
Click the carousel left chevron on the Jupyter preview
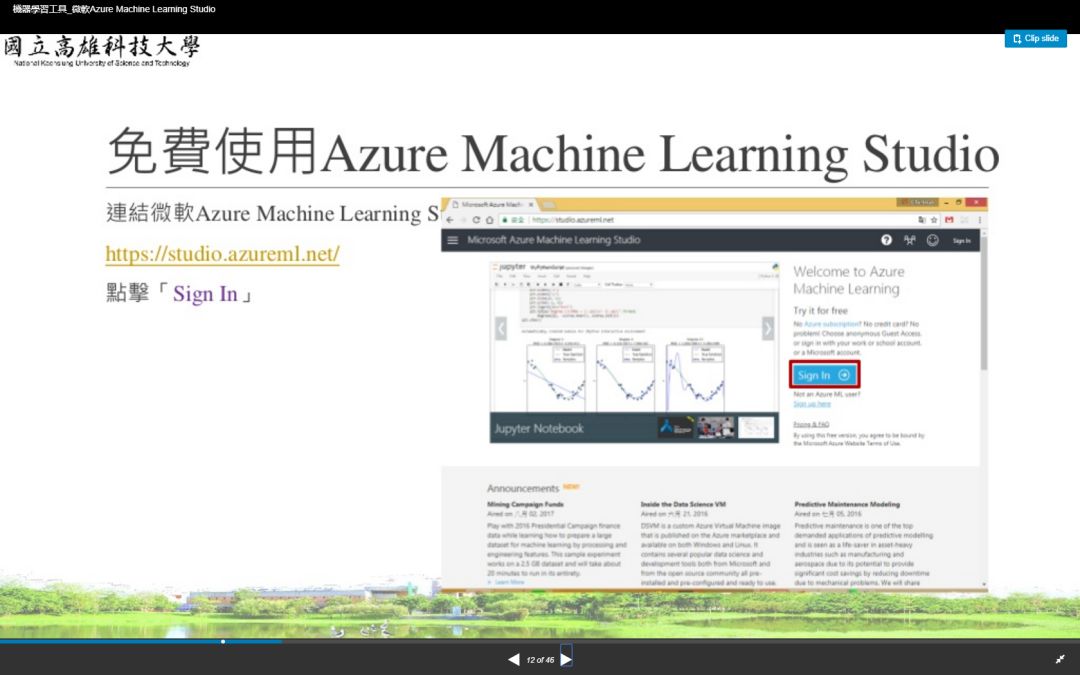[501, 329]
